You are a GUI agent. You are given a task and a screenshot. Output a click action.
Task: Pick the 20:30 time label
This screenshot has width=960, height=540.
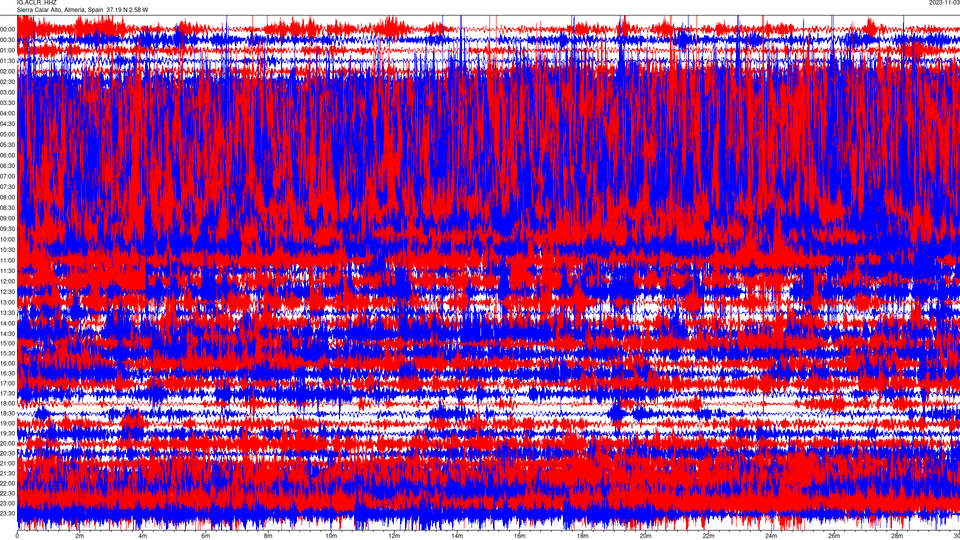[x=7, y=454]
